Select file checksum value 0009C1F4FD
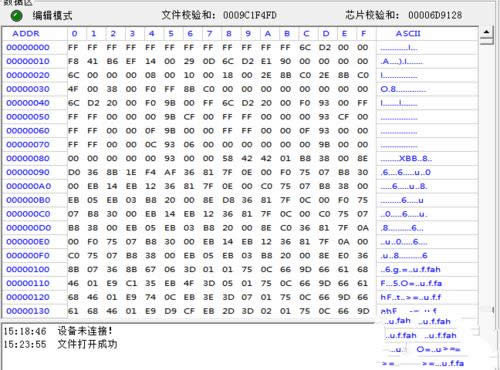The height and width of the screenshot is (370, 500). tap(250, 15)
